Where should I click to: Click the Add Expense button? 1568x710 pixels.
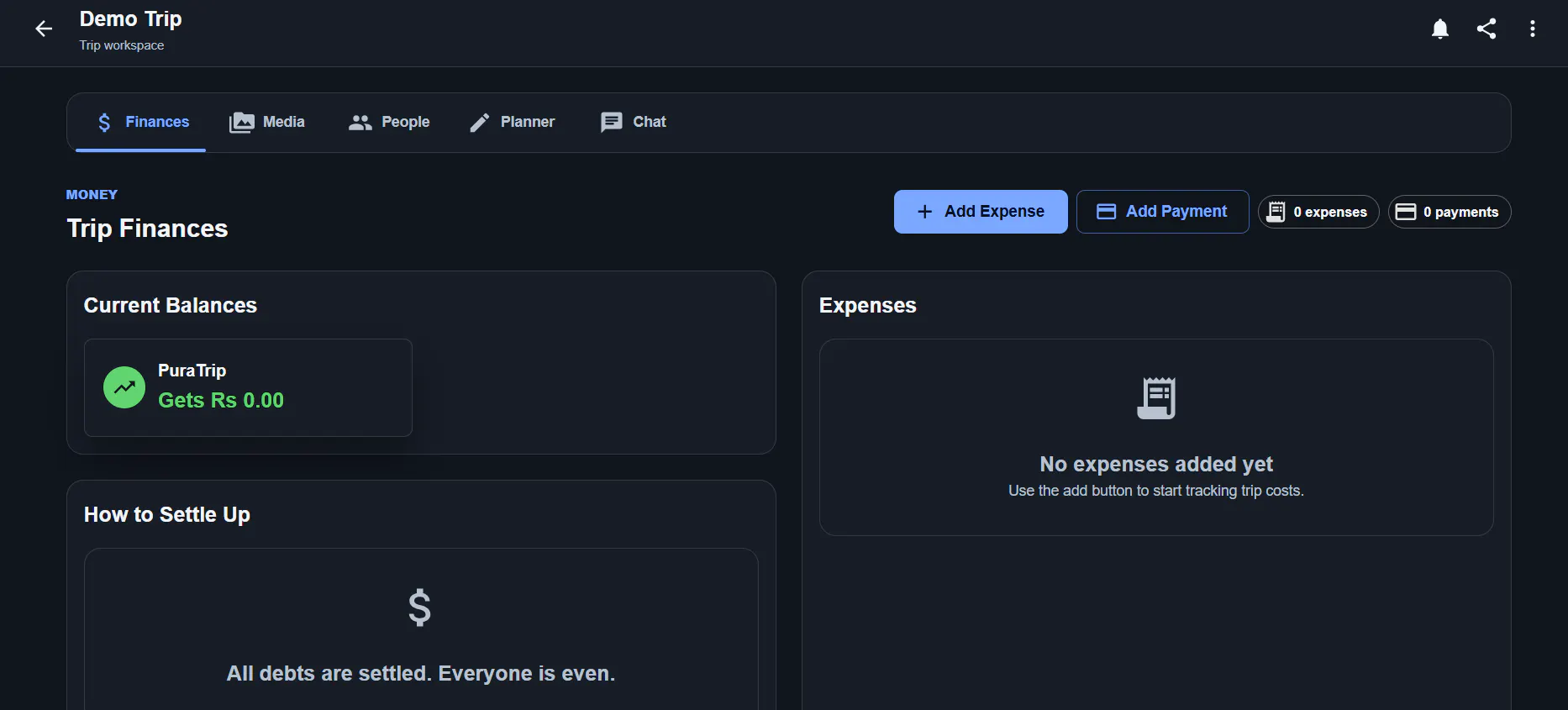pos(981,212)
